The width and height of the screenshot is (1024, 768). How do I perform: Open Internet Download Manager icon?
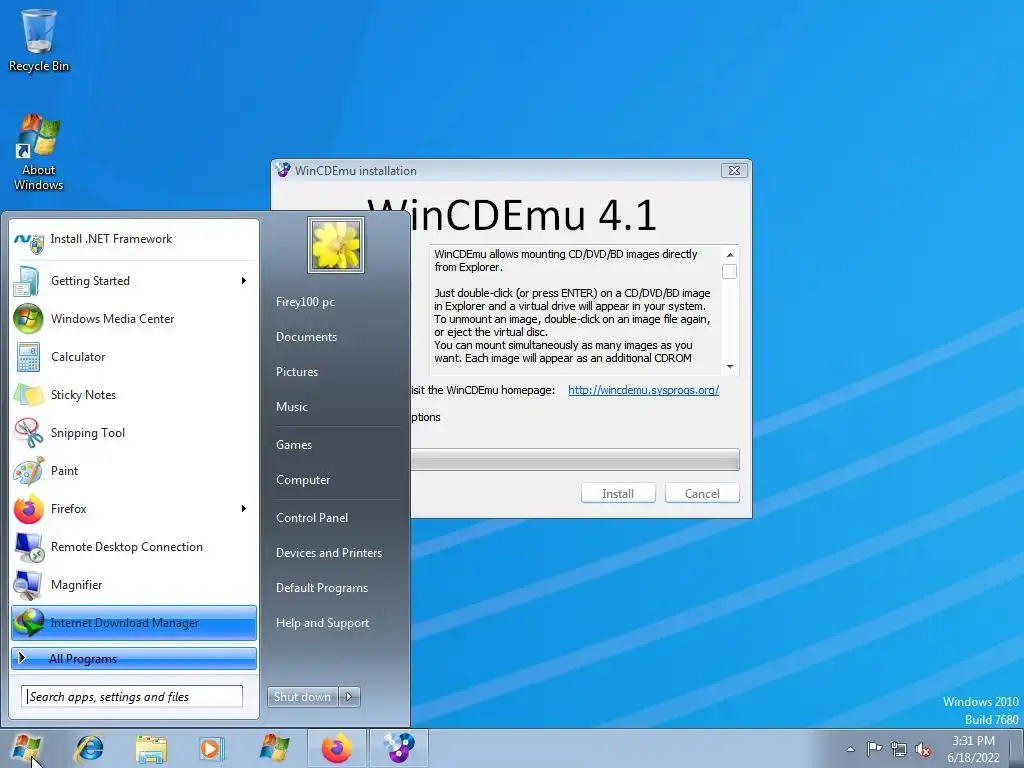pos(29,623)
